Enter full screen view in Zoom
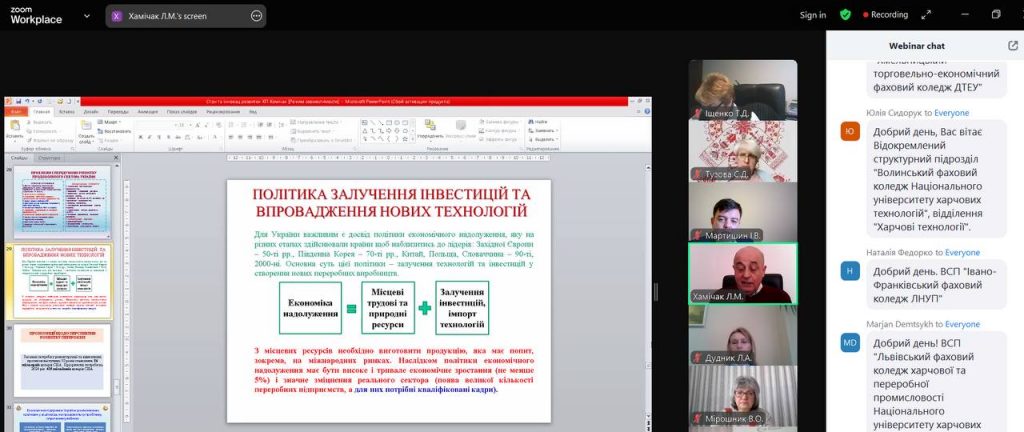The image size is (1024, 432). [x=995, y=15]
